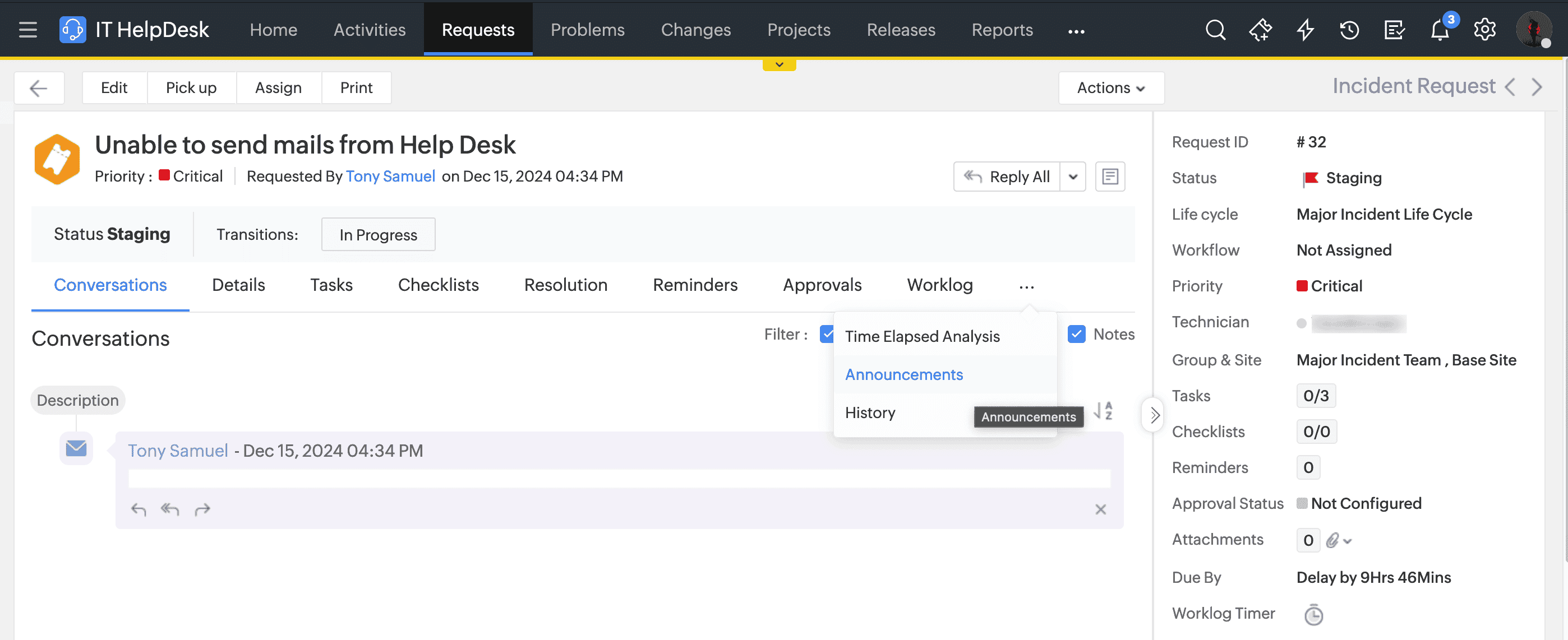Open recent items history icon

pyautogui.click(x=1349, y=30)
